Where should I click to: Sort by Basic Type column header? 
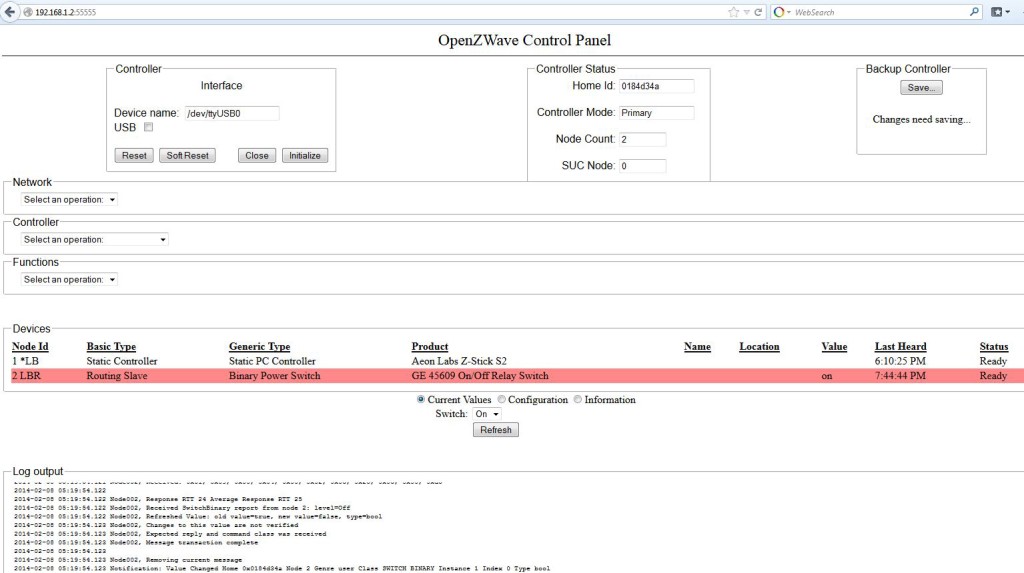[111, 346]
